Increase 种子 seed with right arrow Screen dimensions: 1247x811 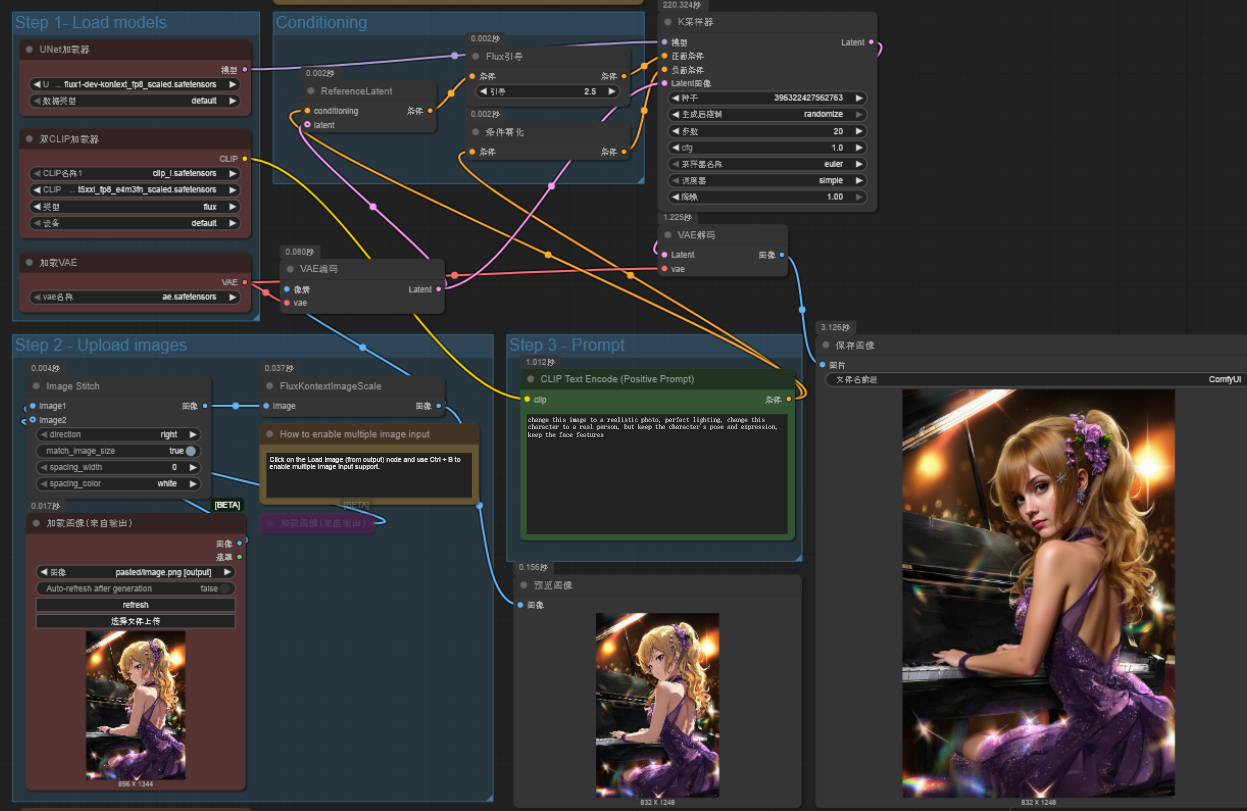tap(859, 98)
